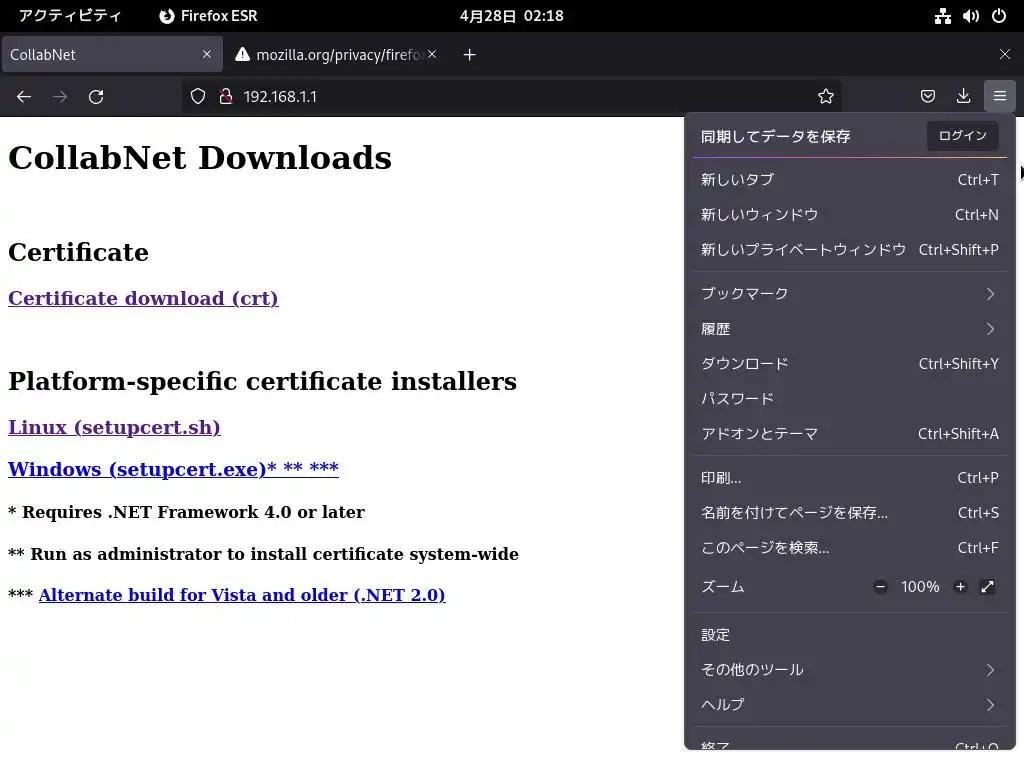Select 新しいタブ menu item

(849, 180)
